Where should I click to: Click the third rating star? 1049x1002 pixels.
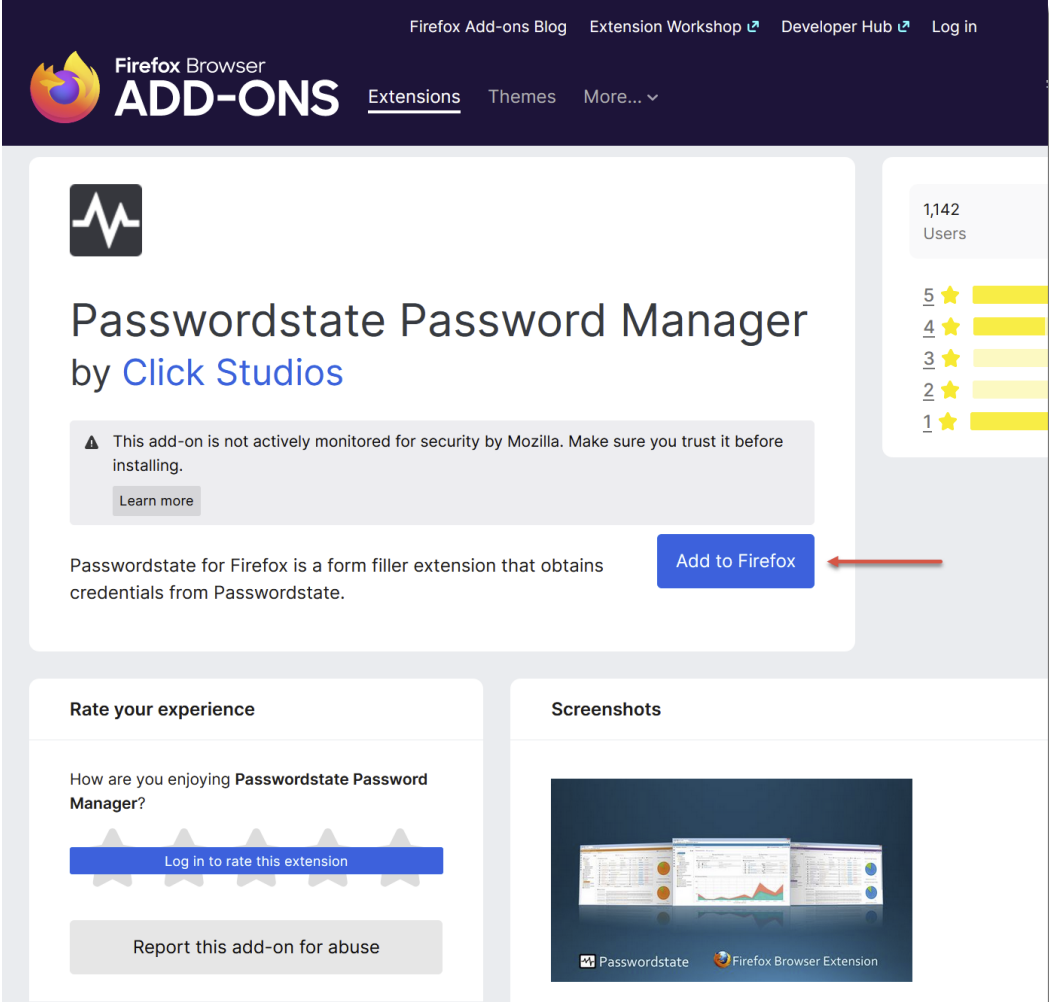(x=256, y=858)
